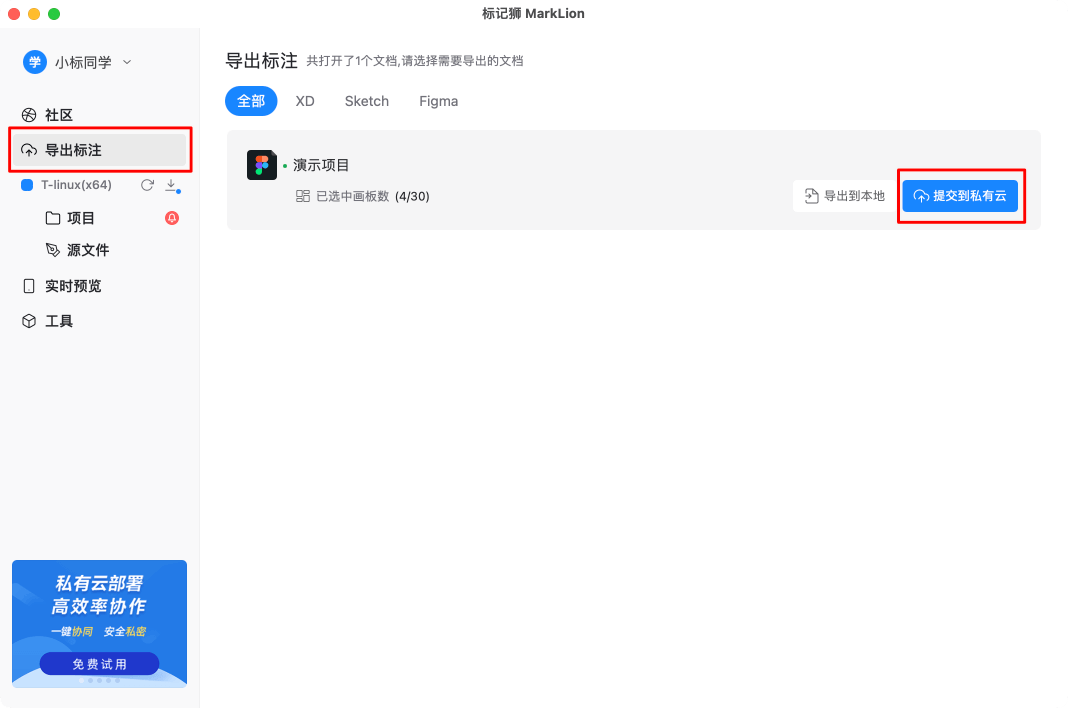1068x708 pixels.
Task: Open the 源文件 source files section
Action: [x=82, y=249]
